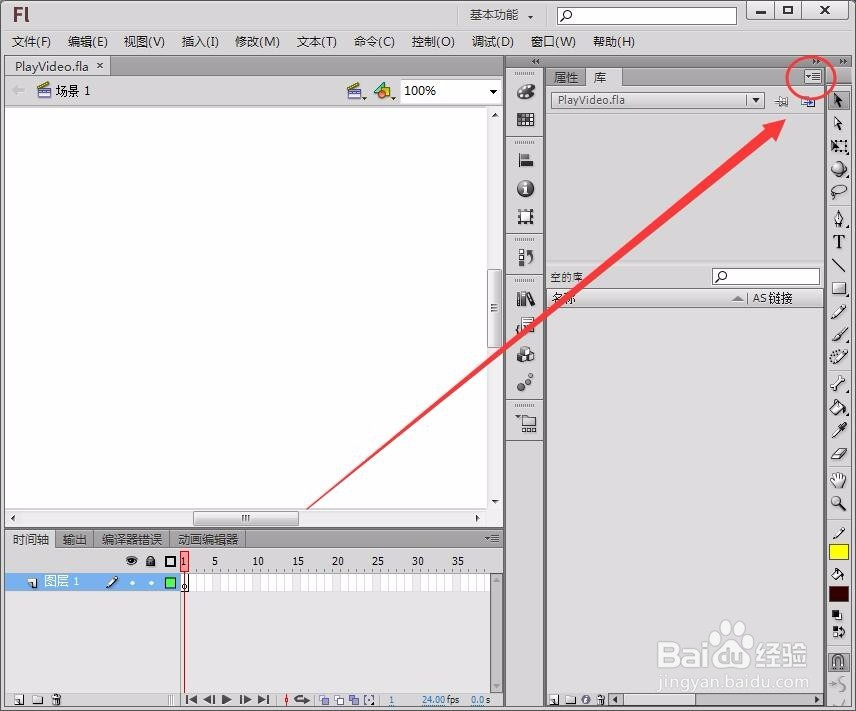Screen dimensions: 856x711
Task: Open the Edit Symbols dropdown
Action: pos(384,91)
